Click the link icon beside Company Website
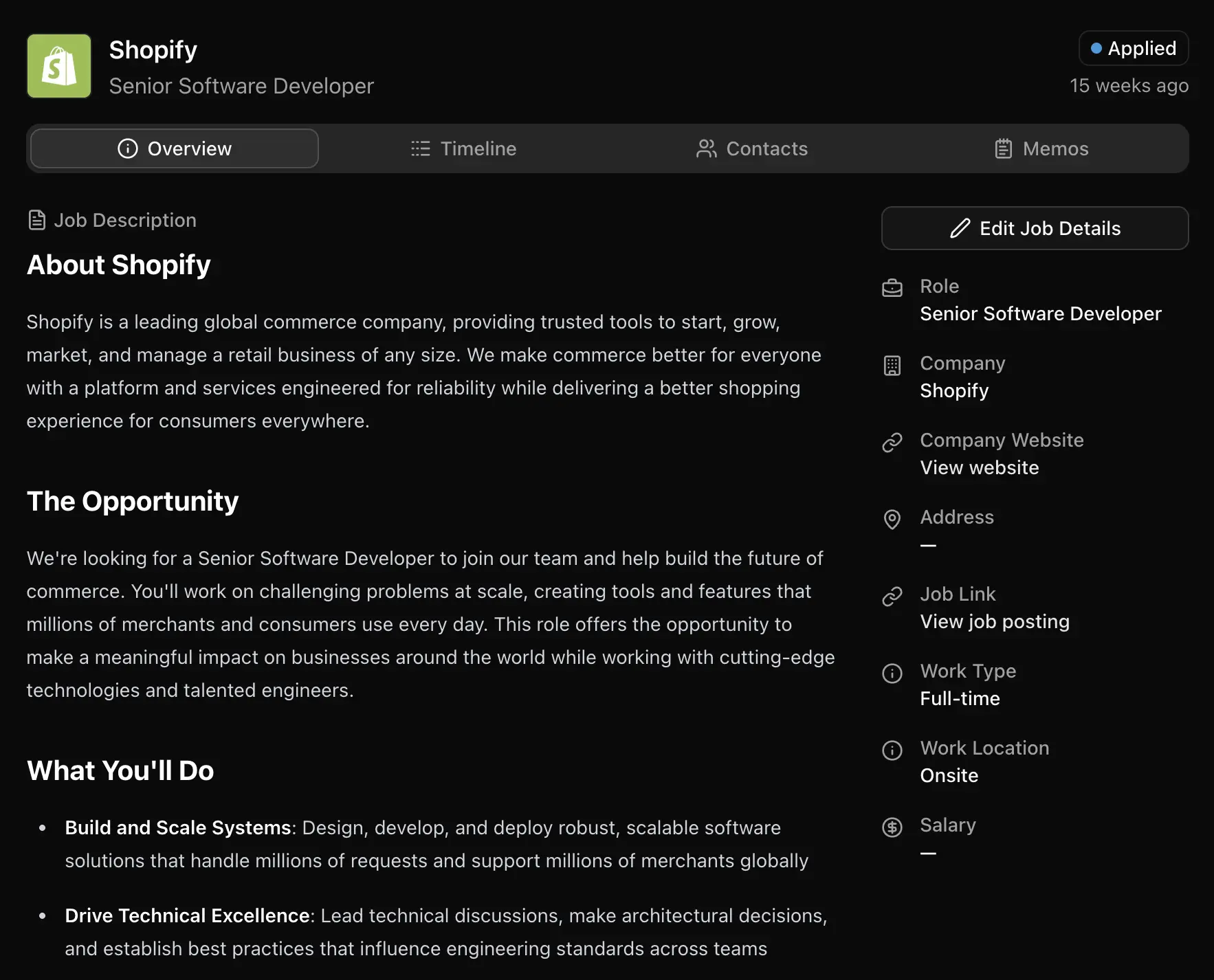This screenshot has width=1214, height=980. pyautogui.click(x=892, y=443)
